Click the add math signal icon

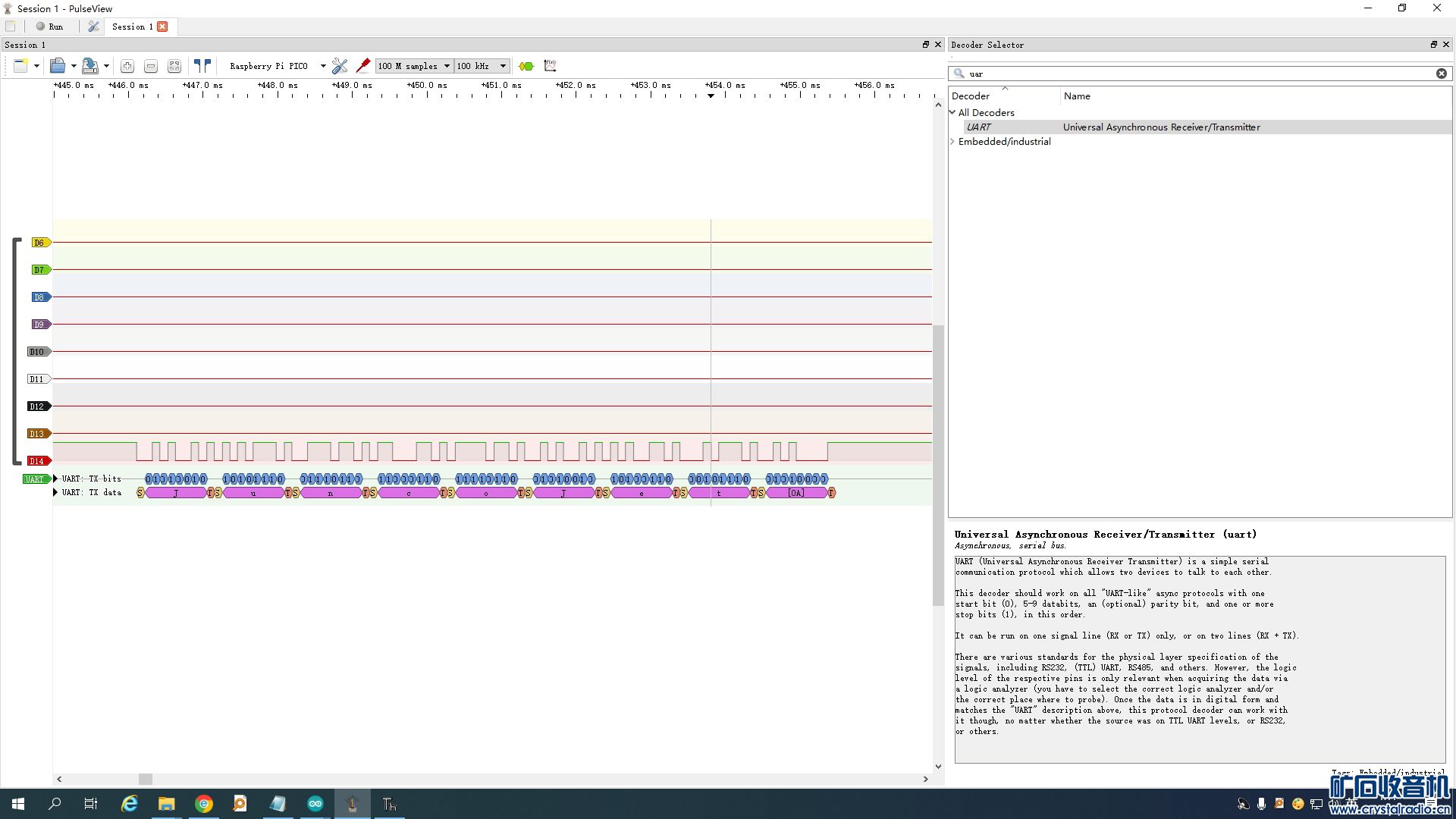(551, 66)
